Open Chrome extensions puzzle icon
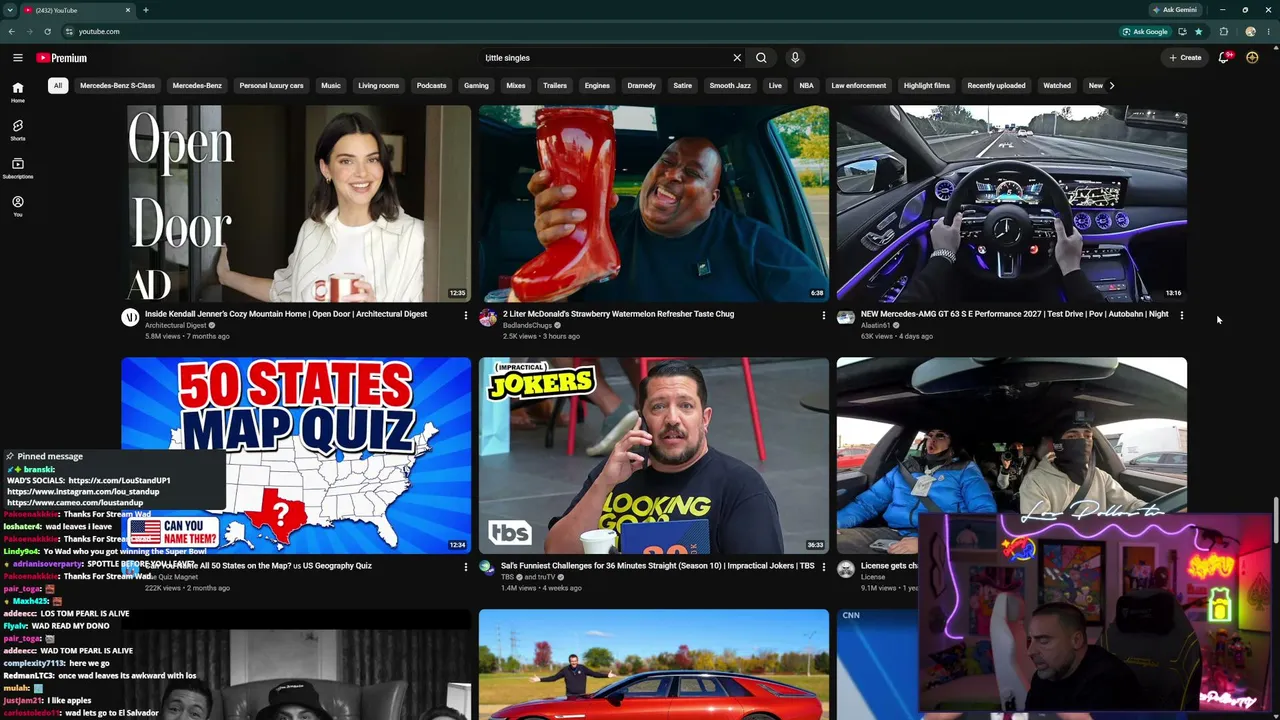The width and height of the screenshot is (1280, 720). tap(1224, 31)
